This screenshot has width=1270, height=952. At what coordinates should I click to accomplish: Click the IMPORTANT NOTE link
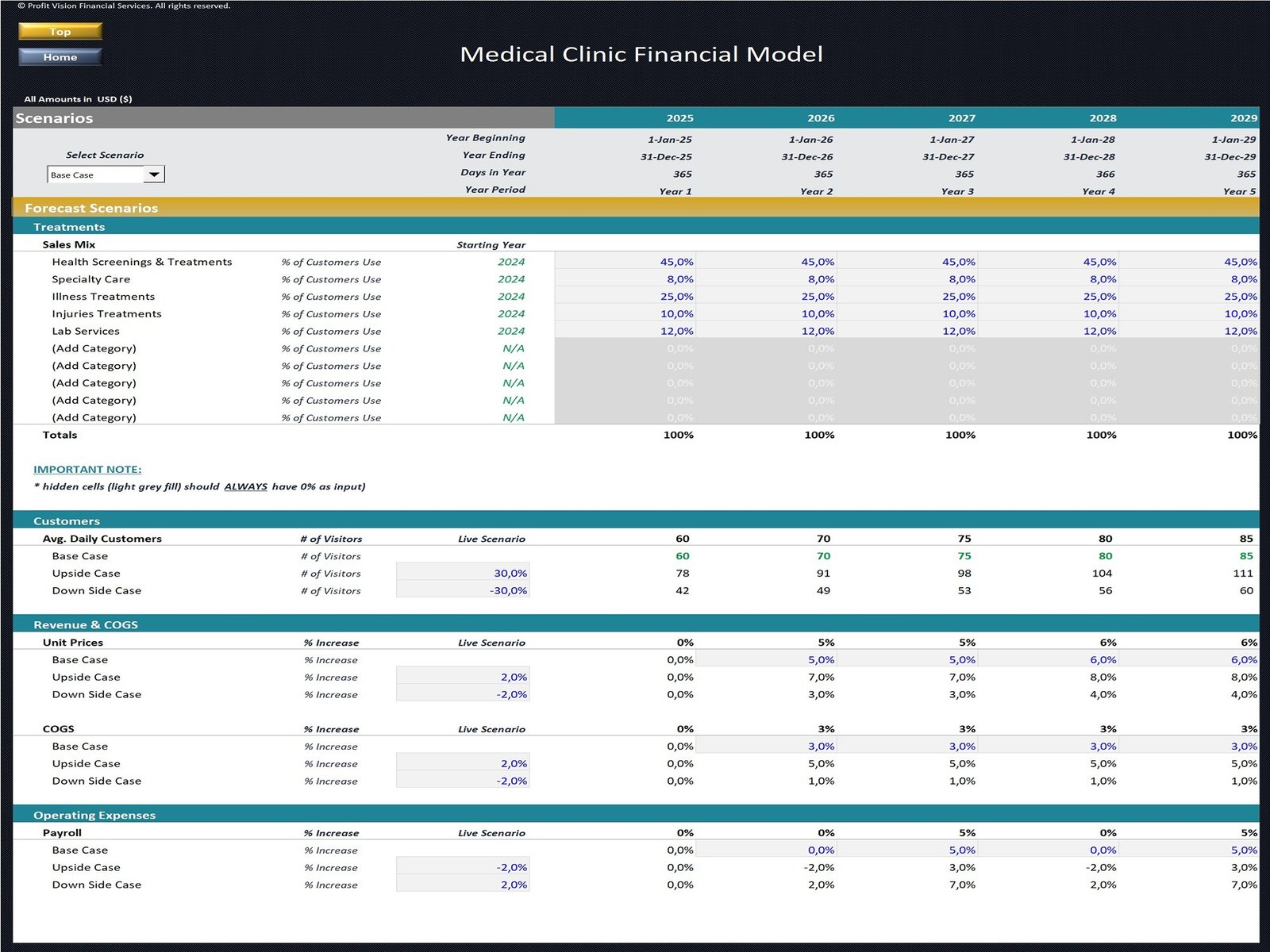87,470
